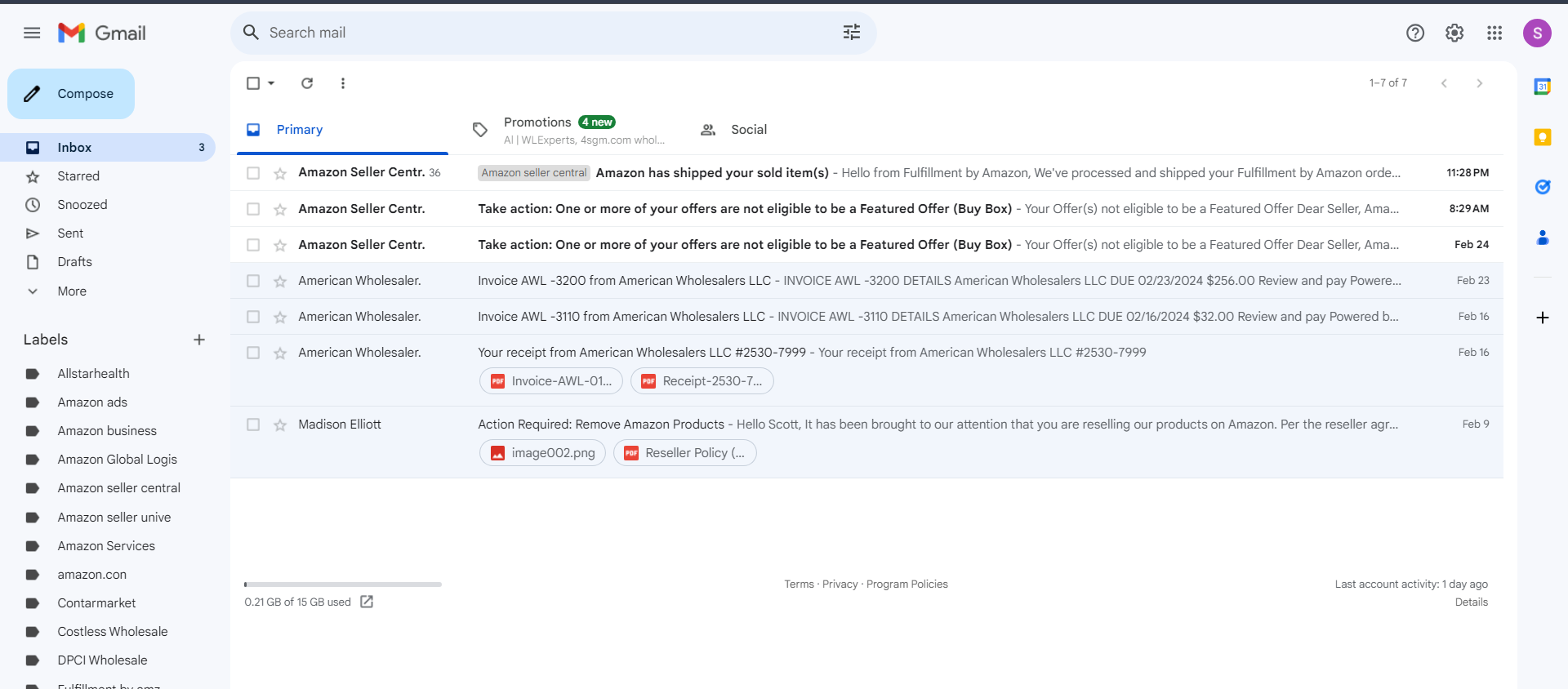
Task: Open Settings gear icon
Action: pyautogui.click(x=1454, y=33)
